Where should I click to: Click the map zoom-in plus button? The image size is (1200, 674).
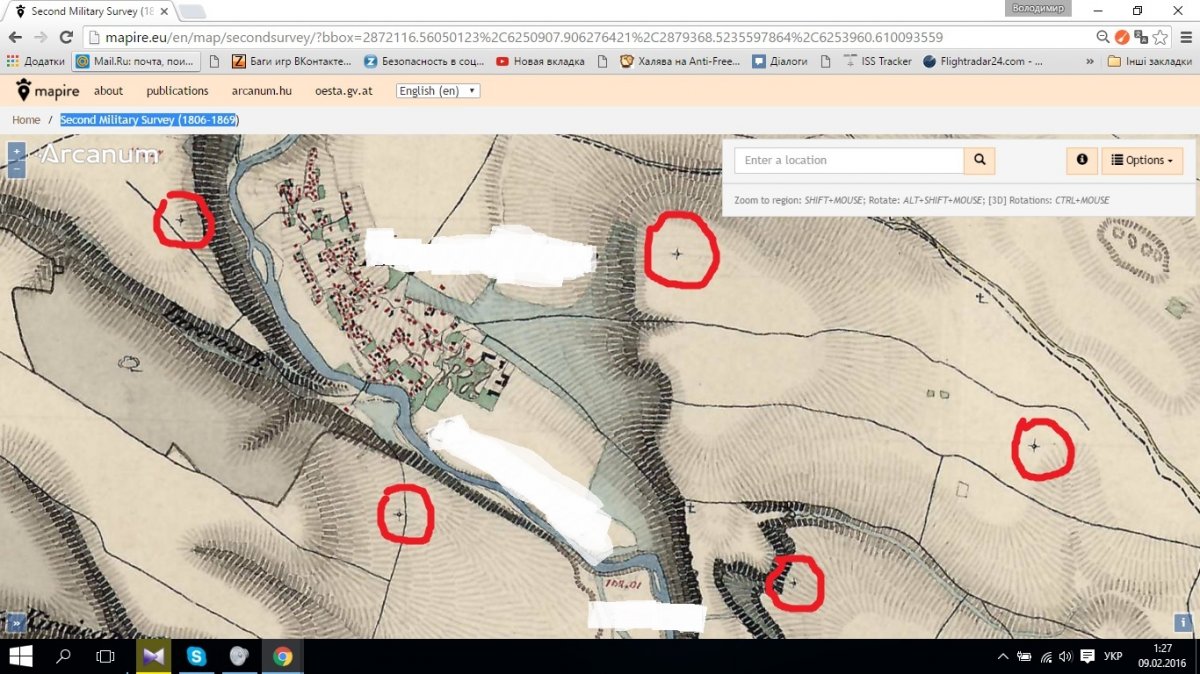(16, 152)
